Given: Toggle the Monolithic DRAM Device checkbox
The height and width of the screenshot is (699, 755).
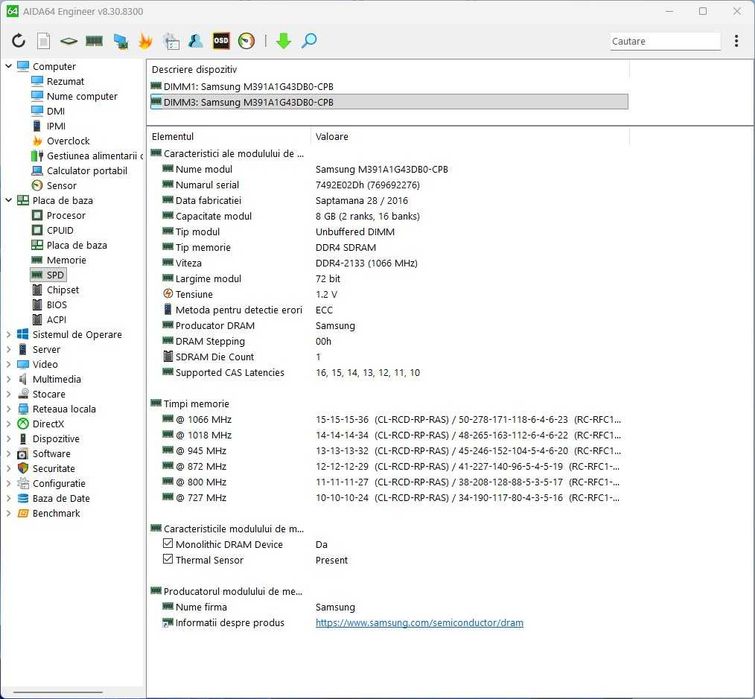Looking at the screenshot, I should coord(168,544).
